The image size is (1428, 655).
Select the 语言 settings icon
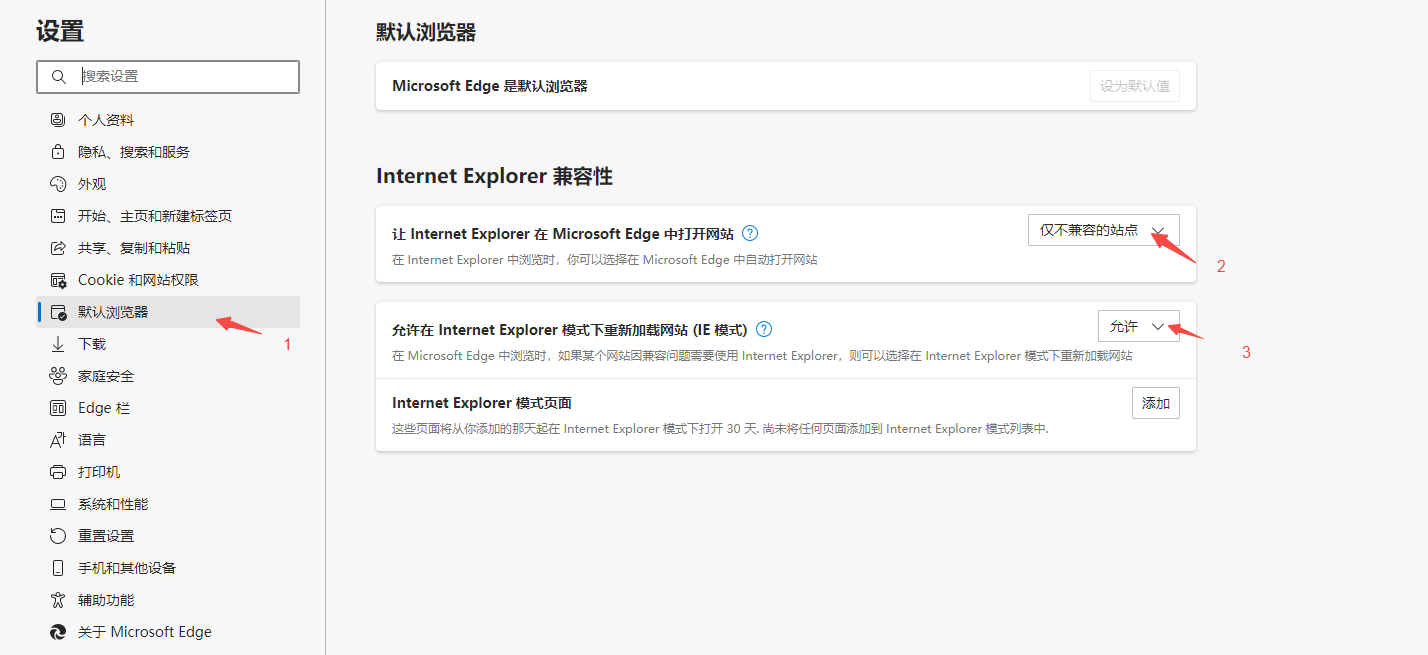tap(57, 439)
